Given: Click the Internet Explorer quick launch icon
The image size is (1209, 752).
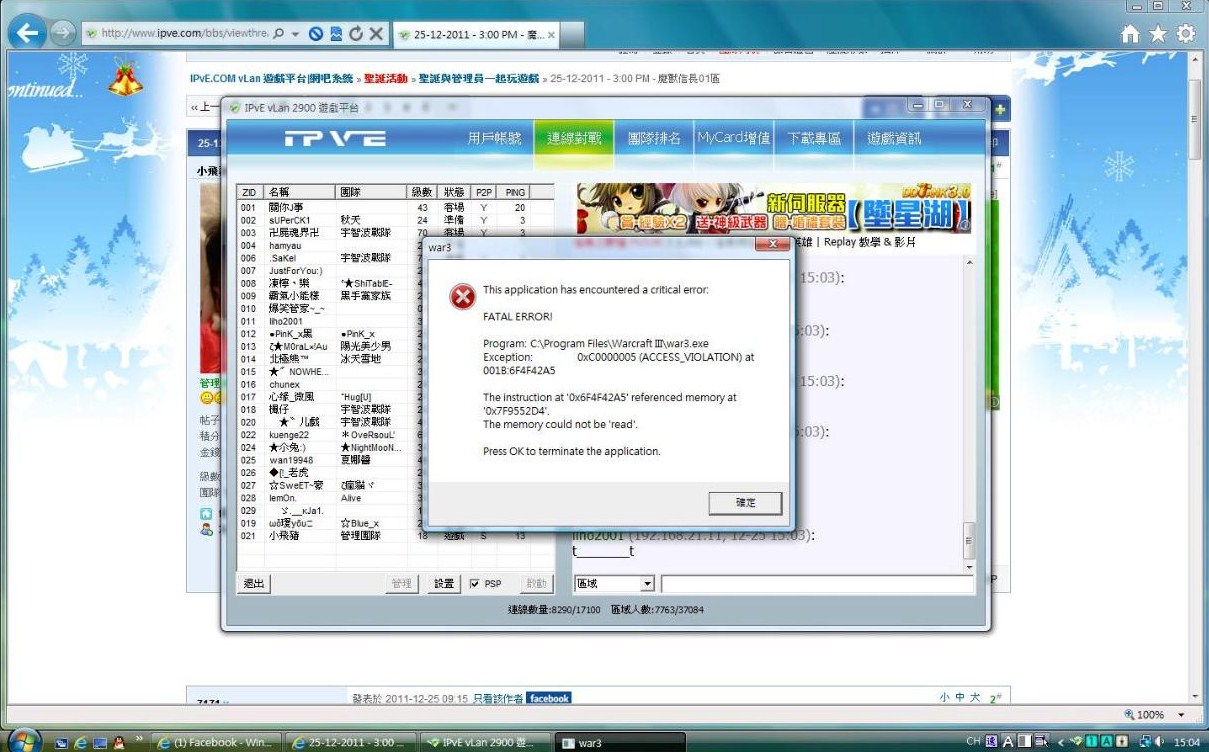Looking at the screenshot, I should pyautogui.click(x=81, y=743).
